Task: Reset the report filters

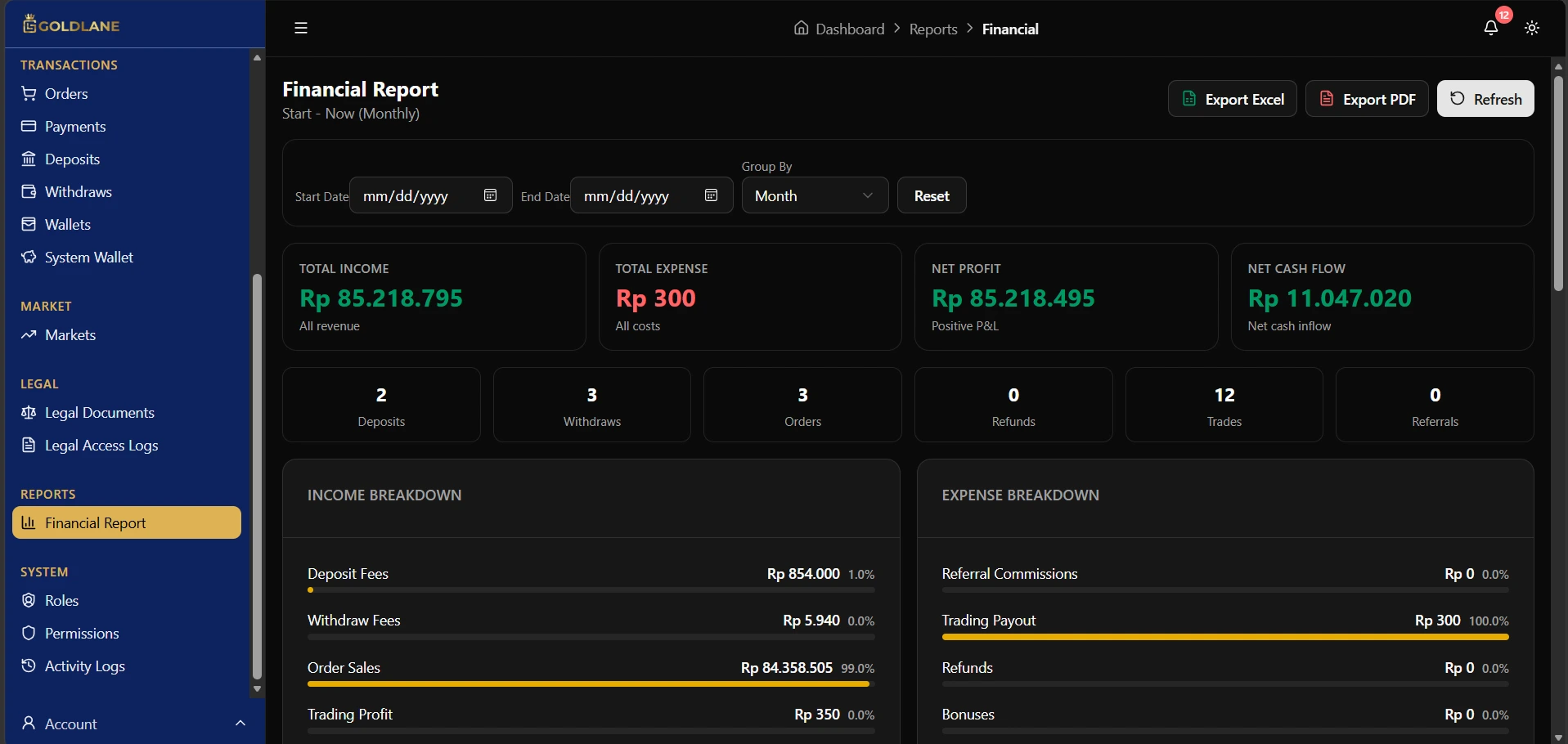Action: [932, 195]
